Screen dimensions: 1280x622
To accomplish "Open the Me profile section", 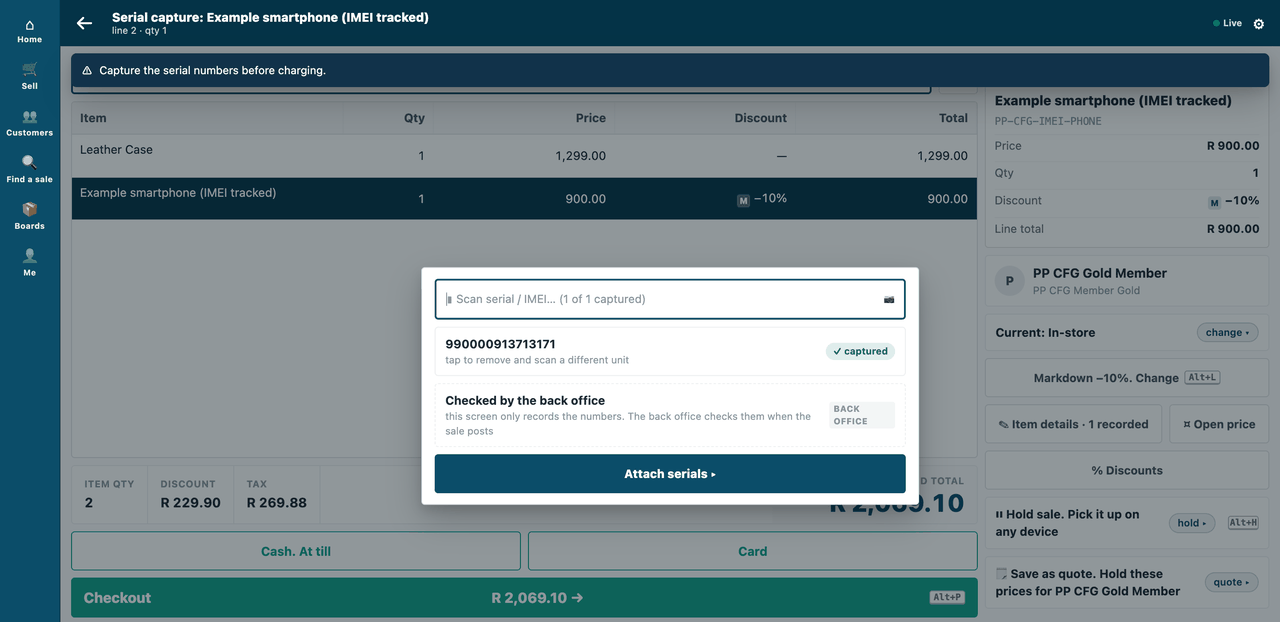I will (x=30, y=263).
